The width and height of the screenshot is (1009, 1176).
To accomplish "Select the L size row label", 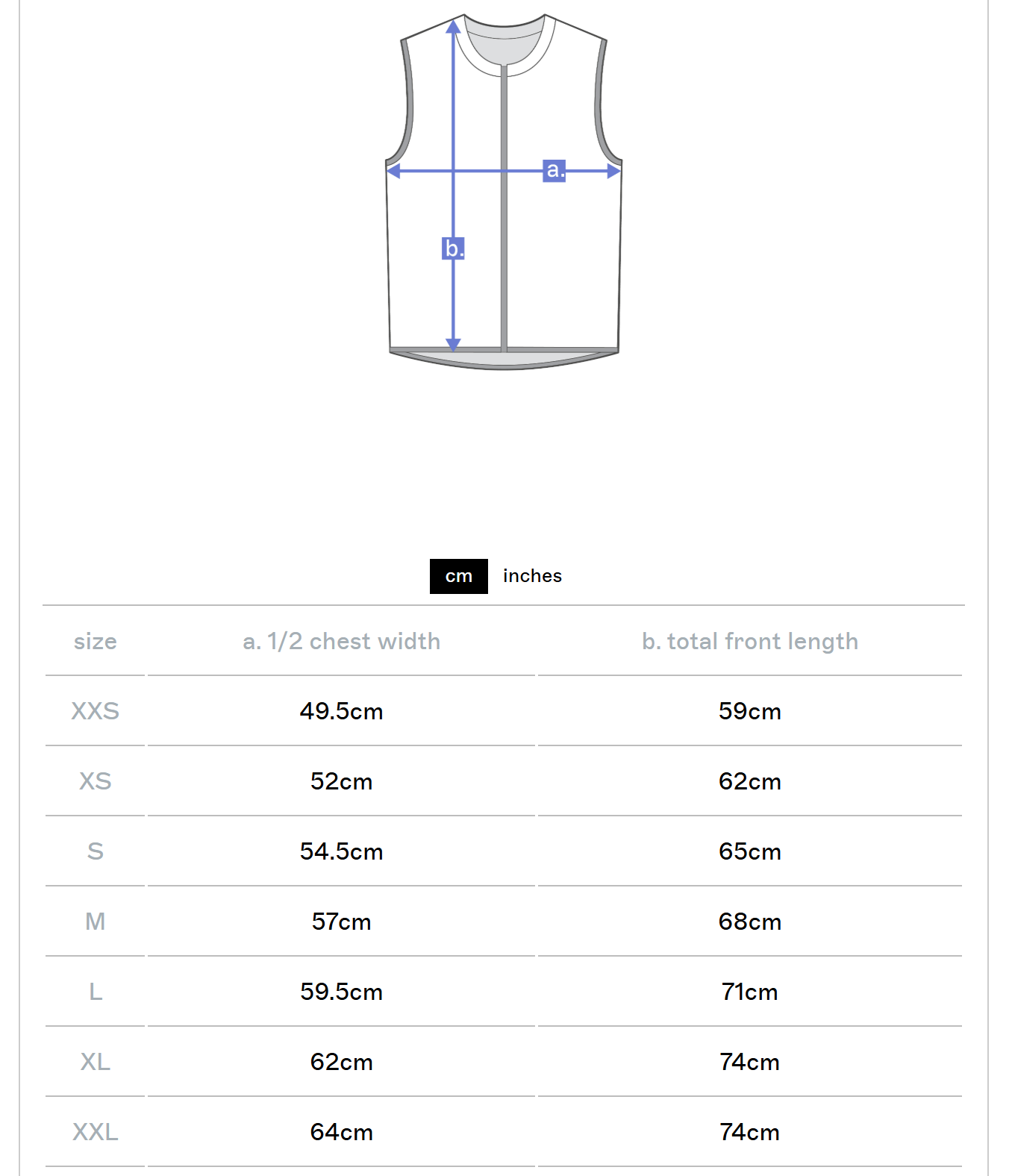I will (x=95, y=992).
